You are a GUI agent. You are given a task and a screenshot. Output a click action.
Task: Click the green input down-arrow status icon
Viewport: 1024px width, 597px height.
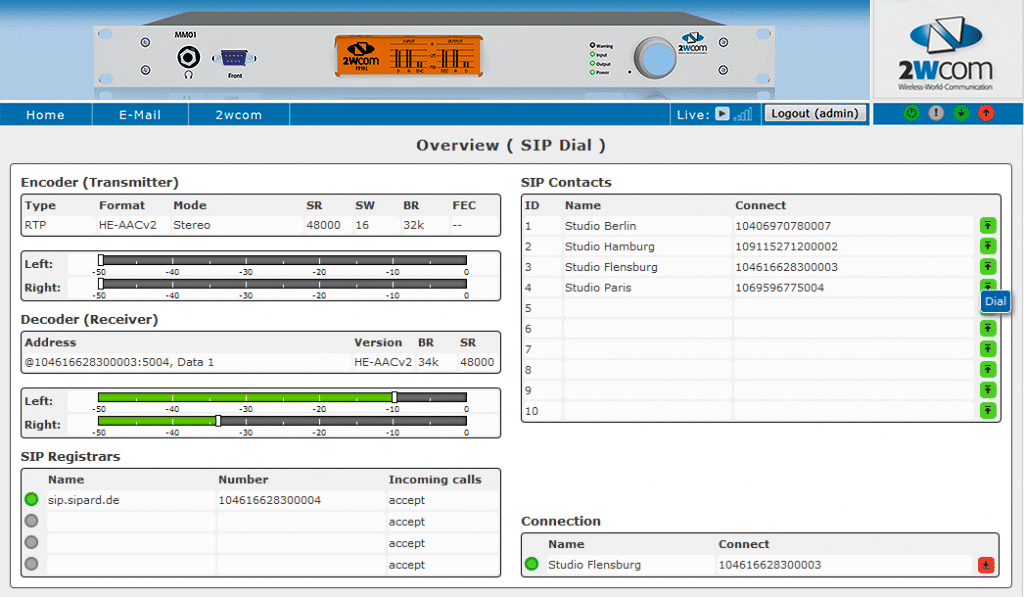tap(961, 114)
